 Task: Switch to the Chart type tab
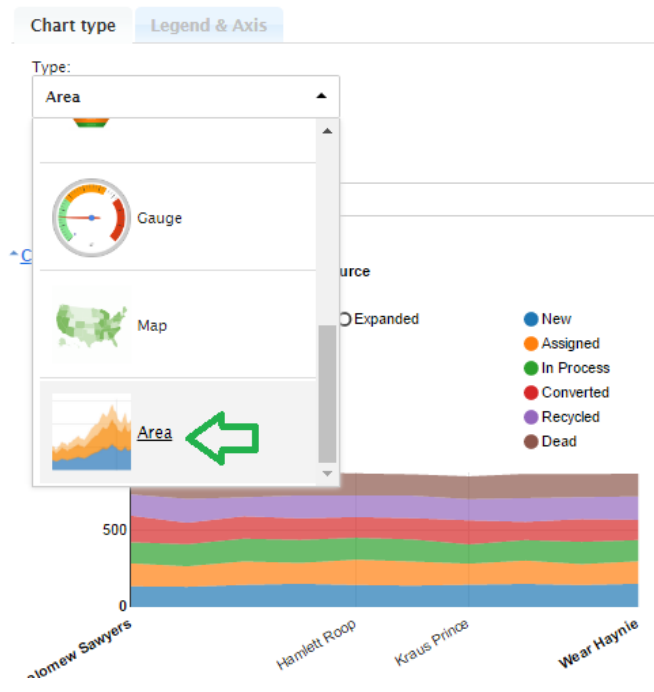click(73, 25)
